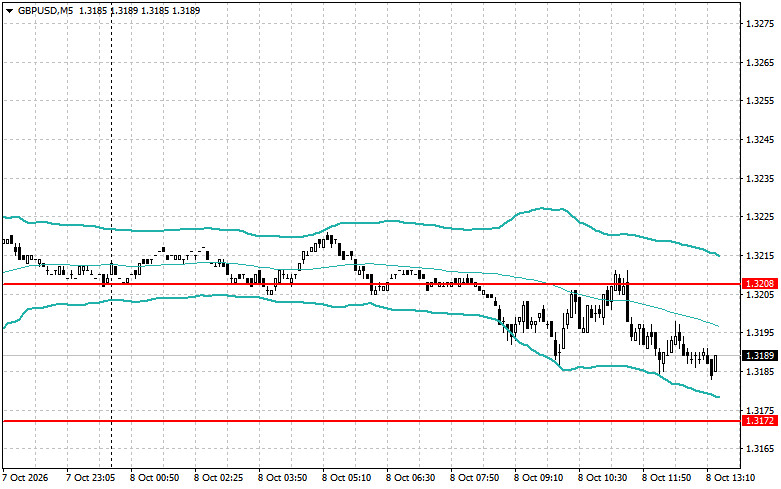Click the 8 Oct 02:25 time label
Image resolution: width=781 pixels, height=489 pixels.
pos(219,478)
